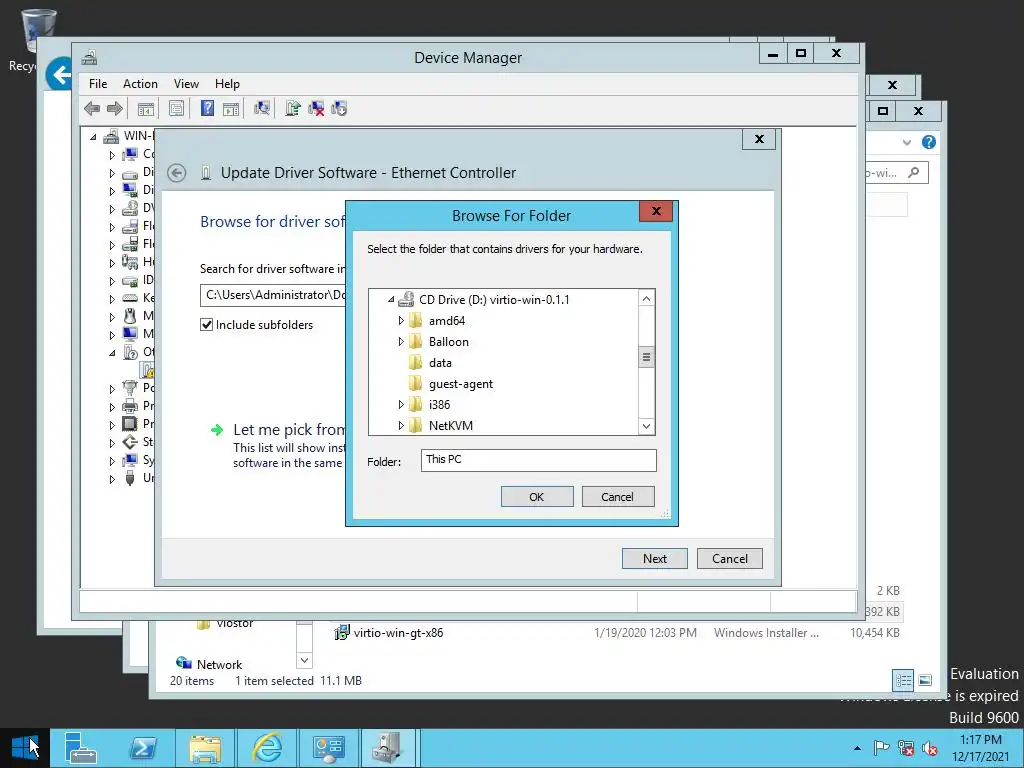Expand the Keyboards node in Device Manager
This screenshot has width=1024, height=768.
tap(112, 298)
